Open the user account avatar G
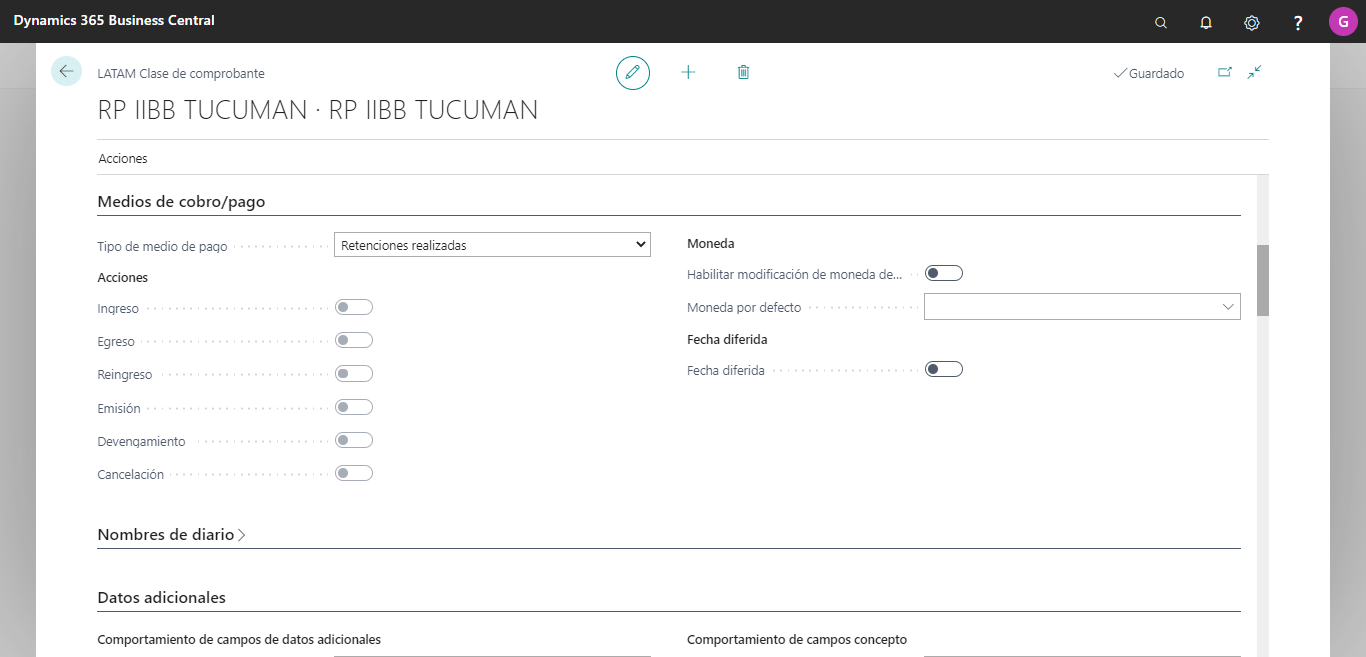 coord(1343,21)
